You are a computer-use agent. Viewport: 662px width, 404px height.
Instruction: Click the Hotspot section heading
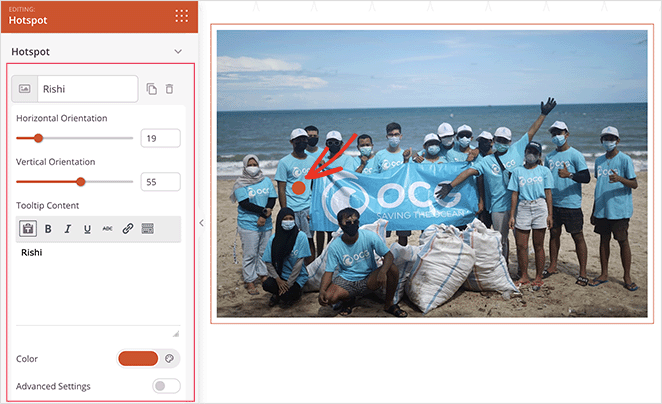[x=30, y=52]
